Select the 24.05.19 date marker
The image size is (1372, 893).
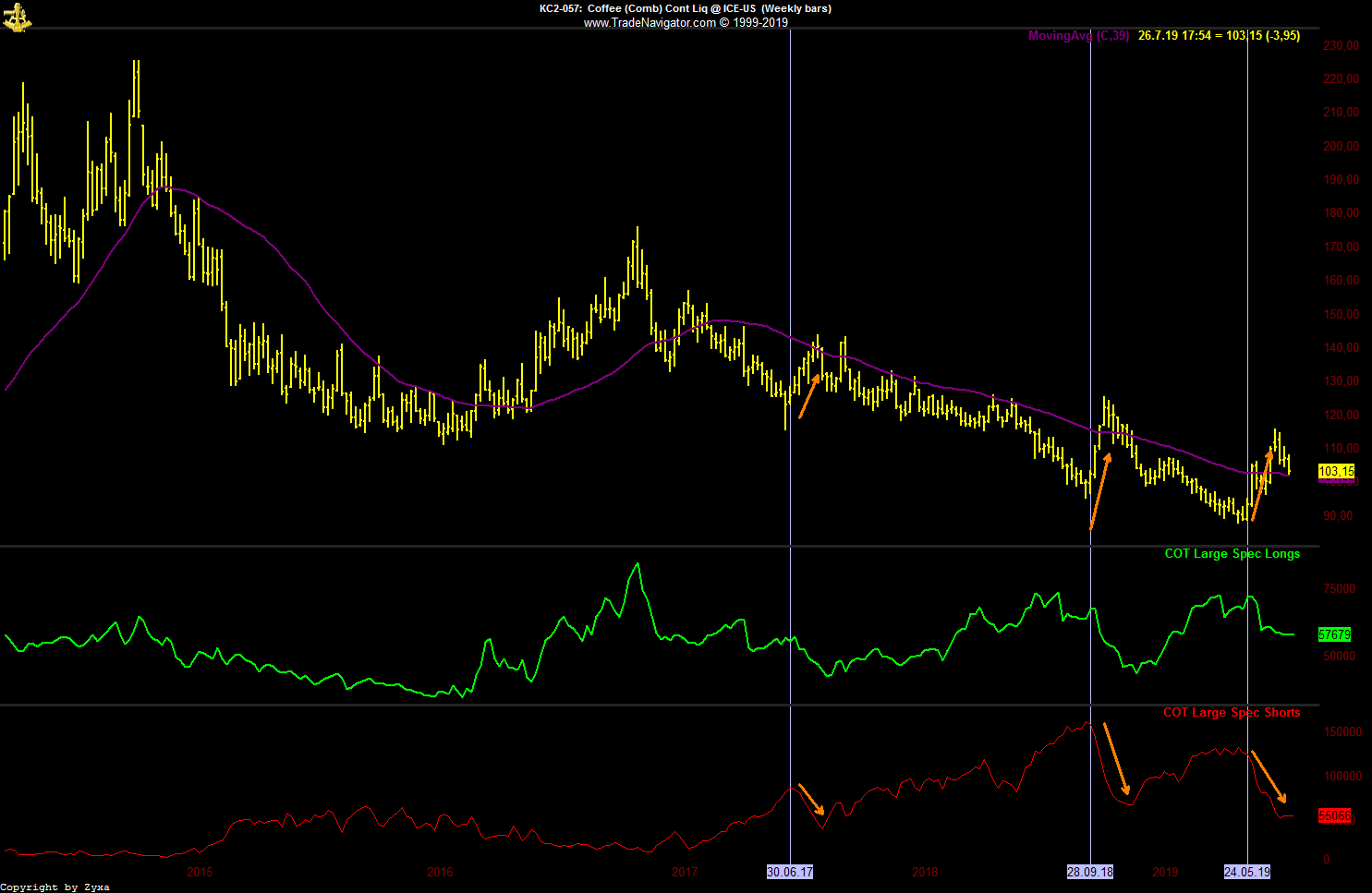click(x=1247, y=872)
